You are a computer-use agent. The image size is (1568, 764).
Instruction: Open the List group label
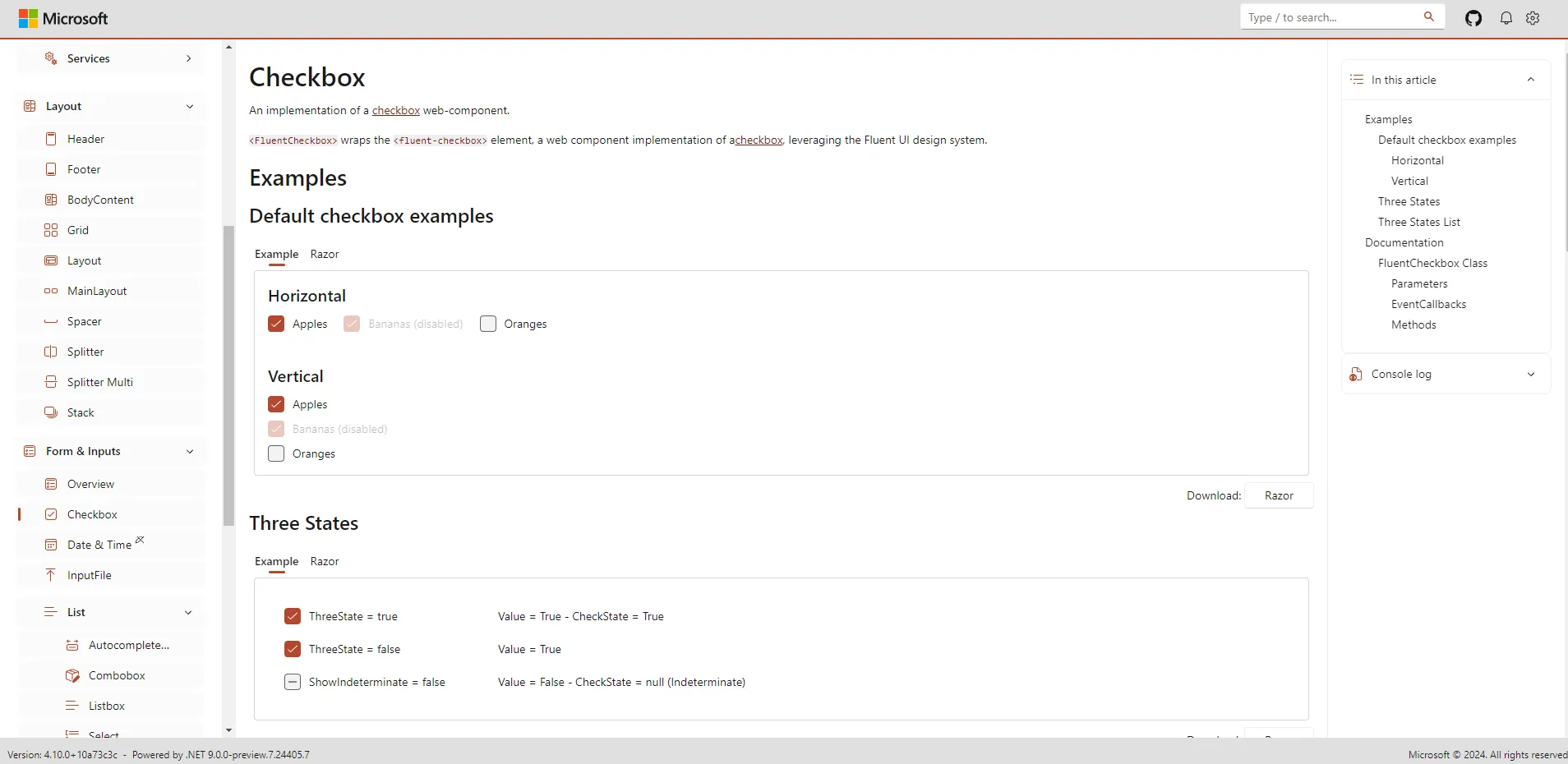pyautogui.click(x=76, y=612)
